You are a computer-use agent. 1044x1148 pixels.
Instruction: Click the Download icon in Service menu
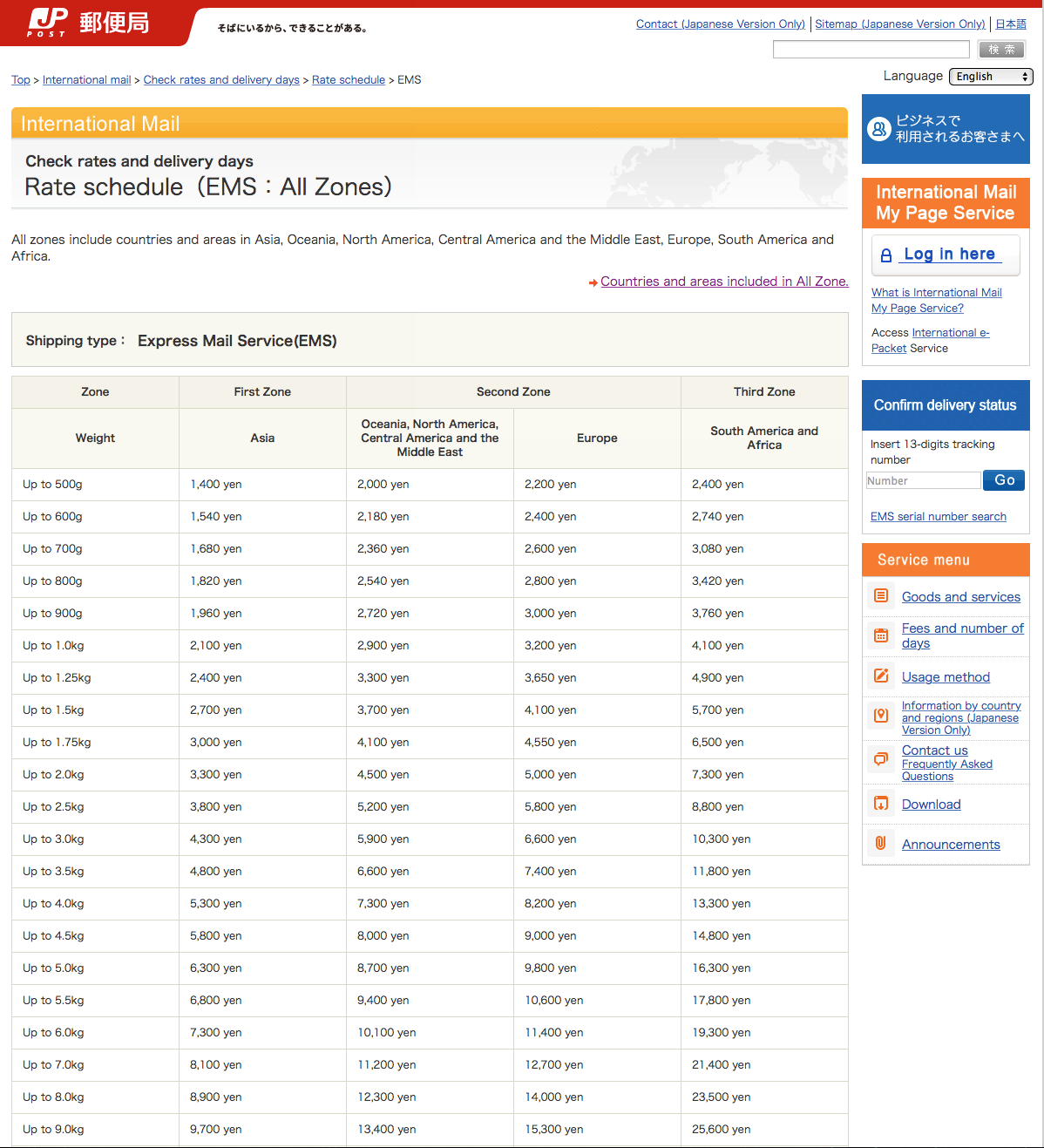[x=881, y=804]
